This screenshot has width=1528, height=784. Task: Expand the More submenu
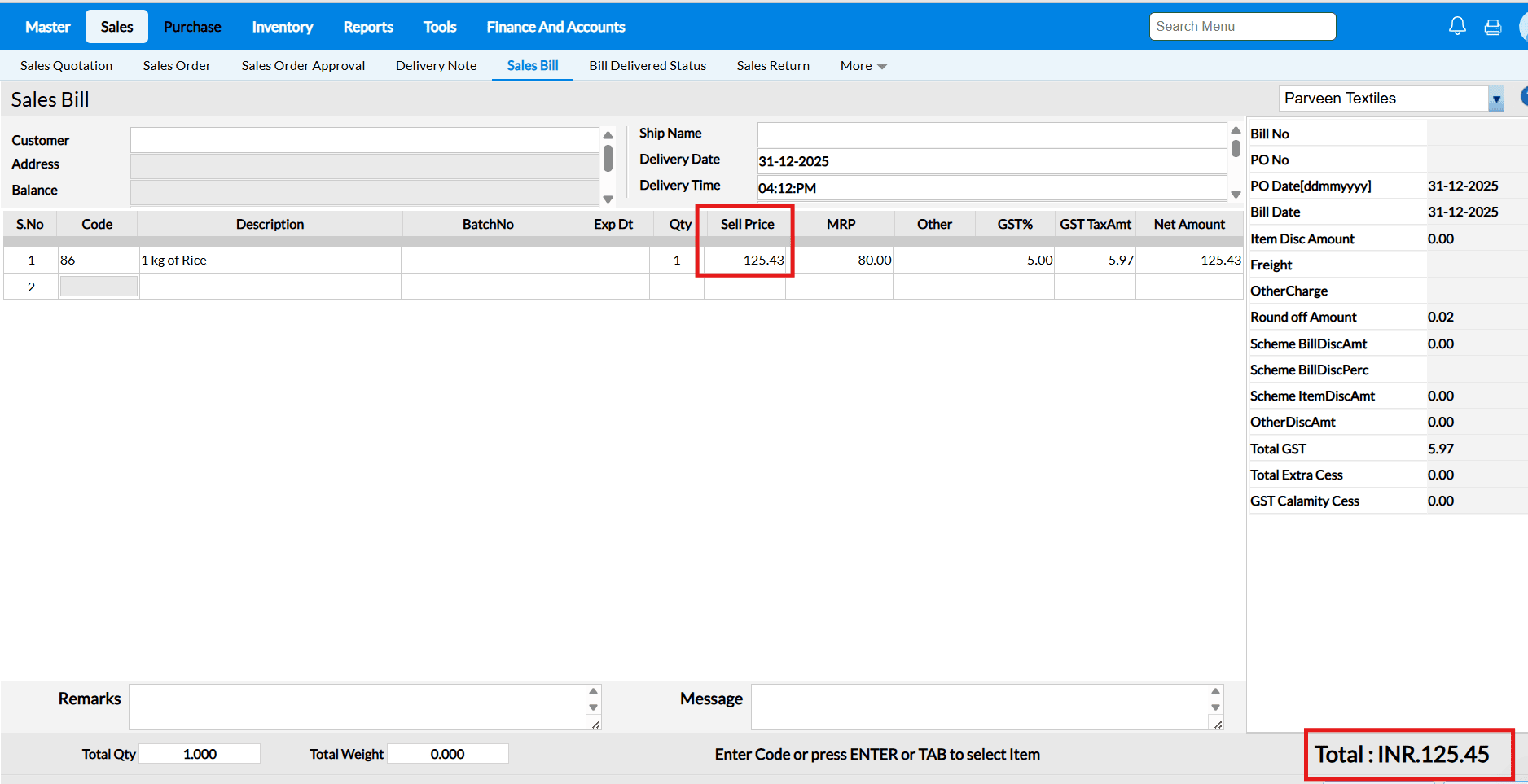(863, 66)
